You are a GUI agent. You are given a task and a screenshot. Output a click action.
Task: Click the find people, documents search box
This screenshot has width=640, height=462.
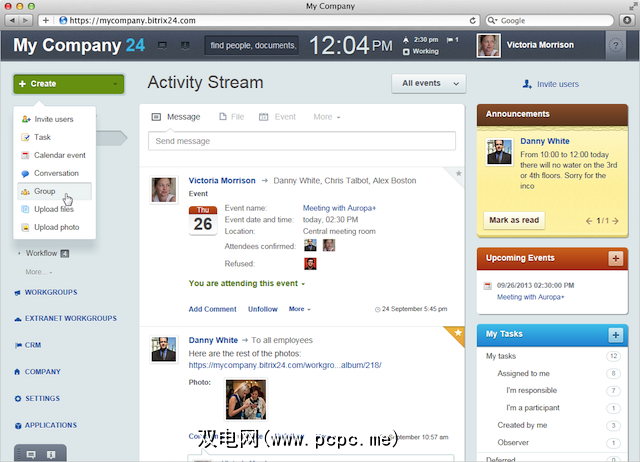pos(252,45)
